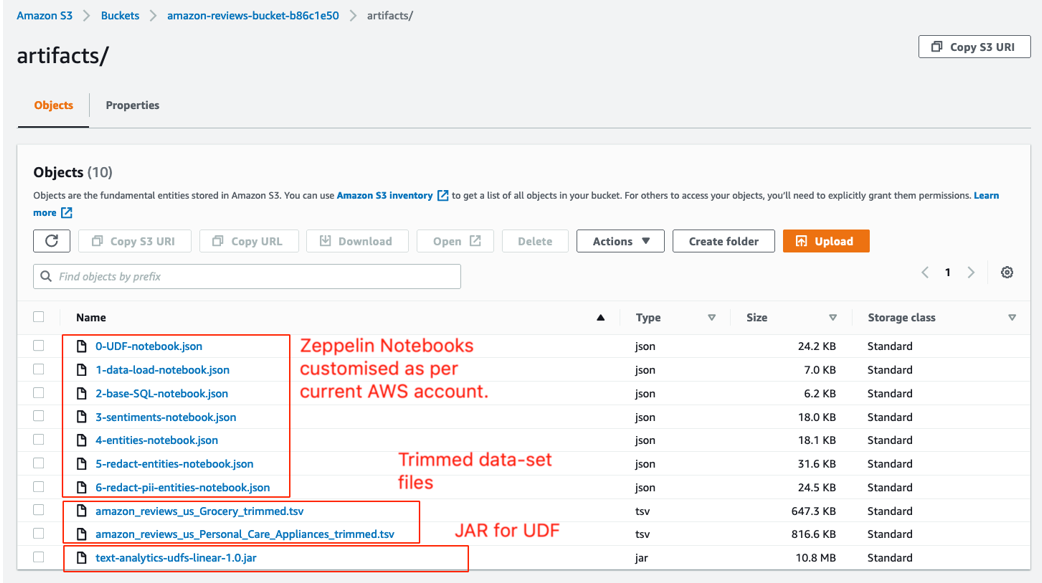Check the box for 1-data-load-notebook.json

pyautogui.click(x=39, y=369)
